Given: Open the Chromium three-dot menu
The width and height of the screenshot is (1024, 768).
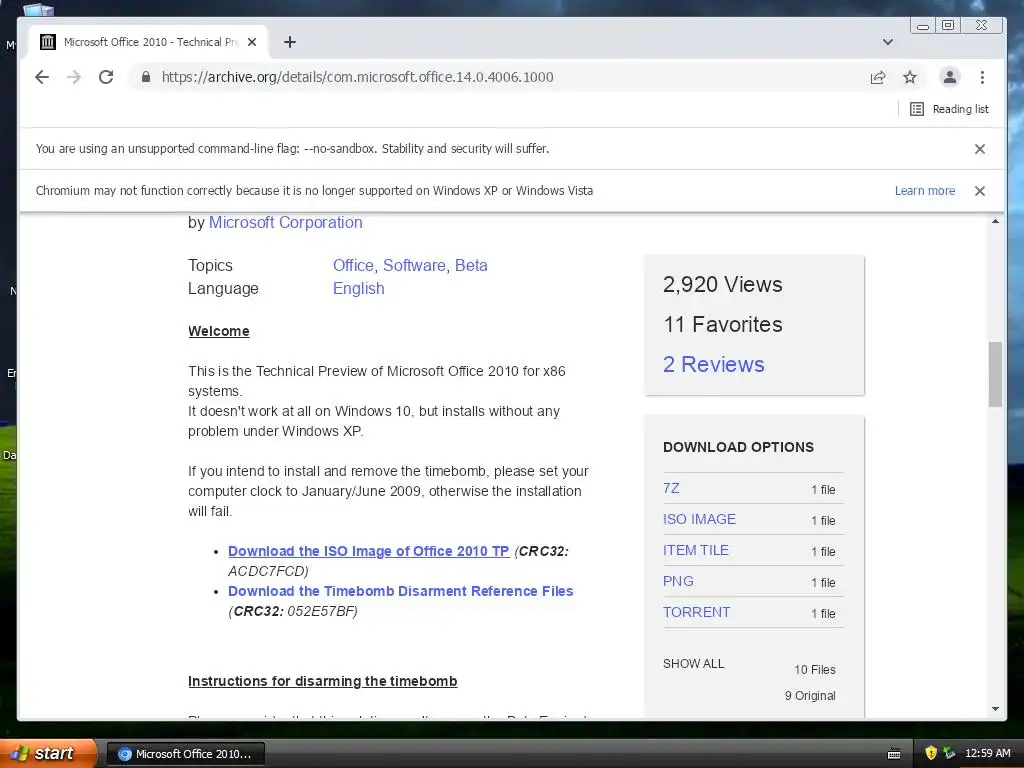Looking at the screenshot, I should (982, 77).
